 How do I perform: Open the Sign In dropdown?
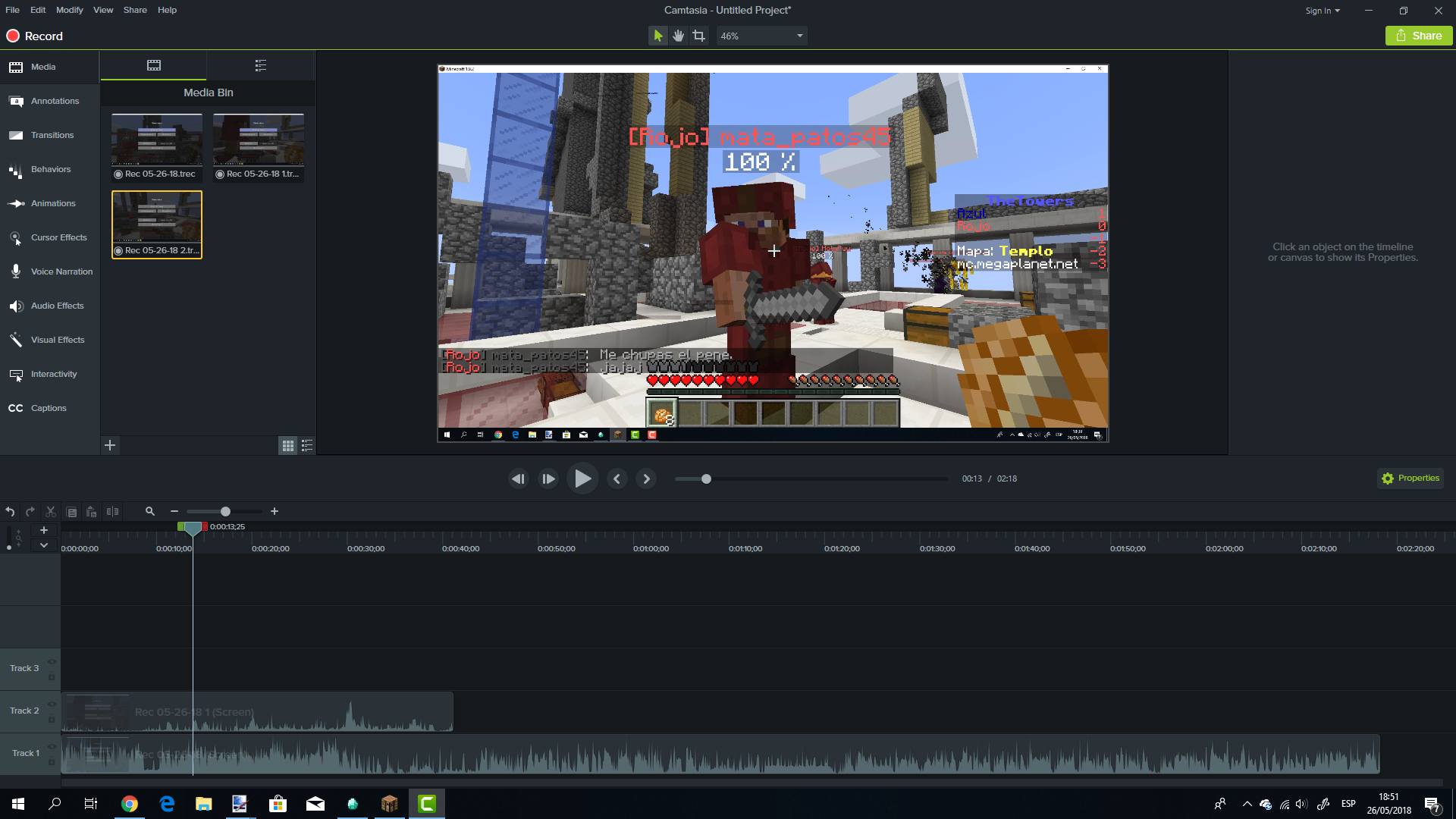1323,11
